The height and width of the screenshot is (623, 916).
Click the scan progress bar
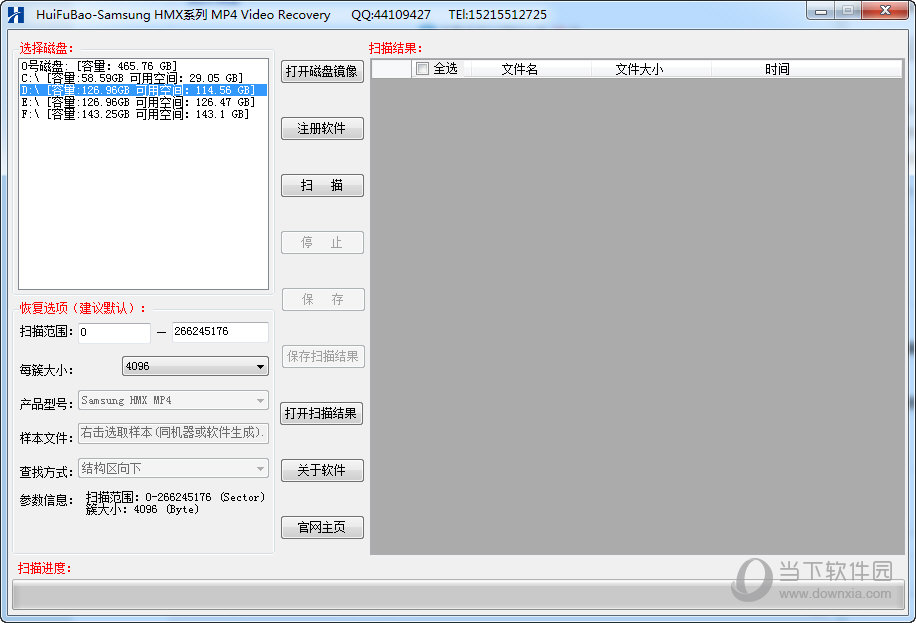coord(458,595)
